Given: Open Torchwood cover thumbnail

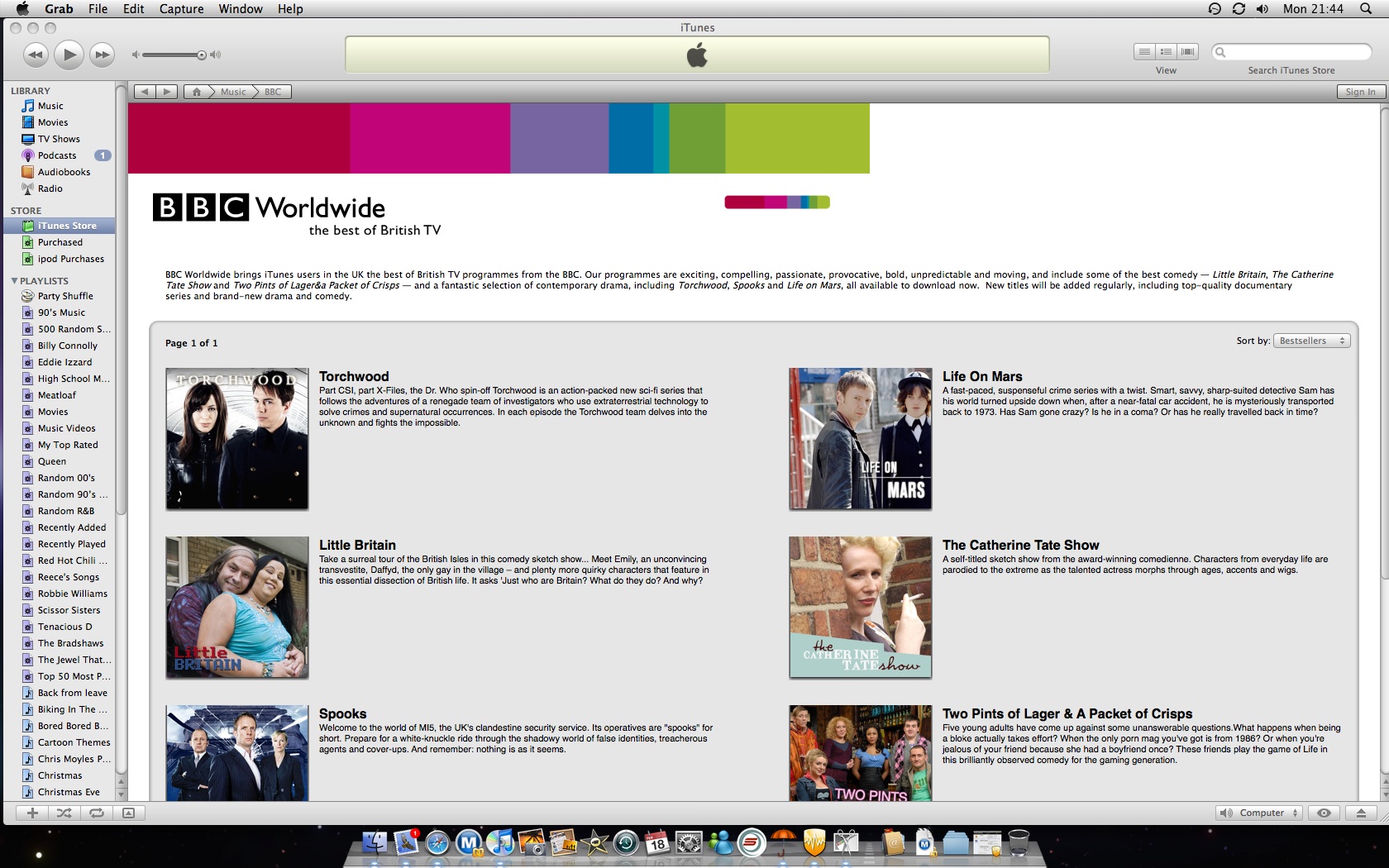Looking at the screenshot, I should point(237,439).
